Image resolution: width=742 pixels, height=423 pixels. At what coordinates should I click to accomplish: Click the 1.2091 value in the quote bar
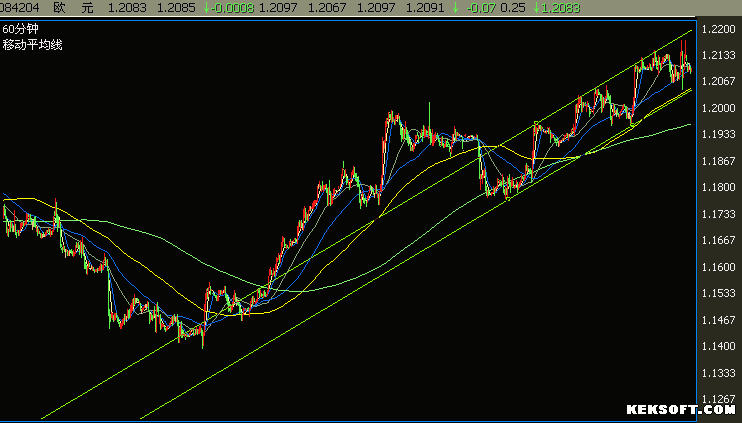point(425,8)
